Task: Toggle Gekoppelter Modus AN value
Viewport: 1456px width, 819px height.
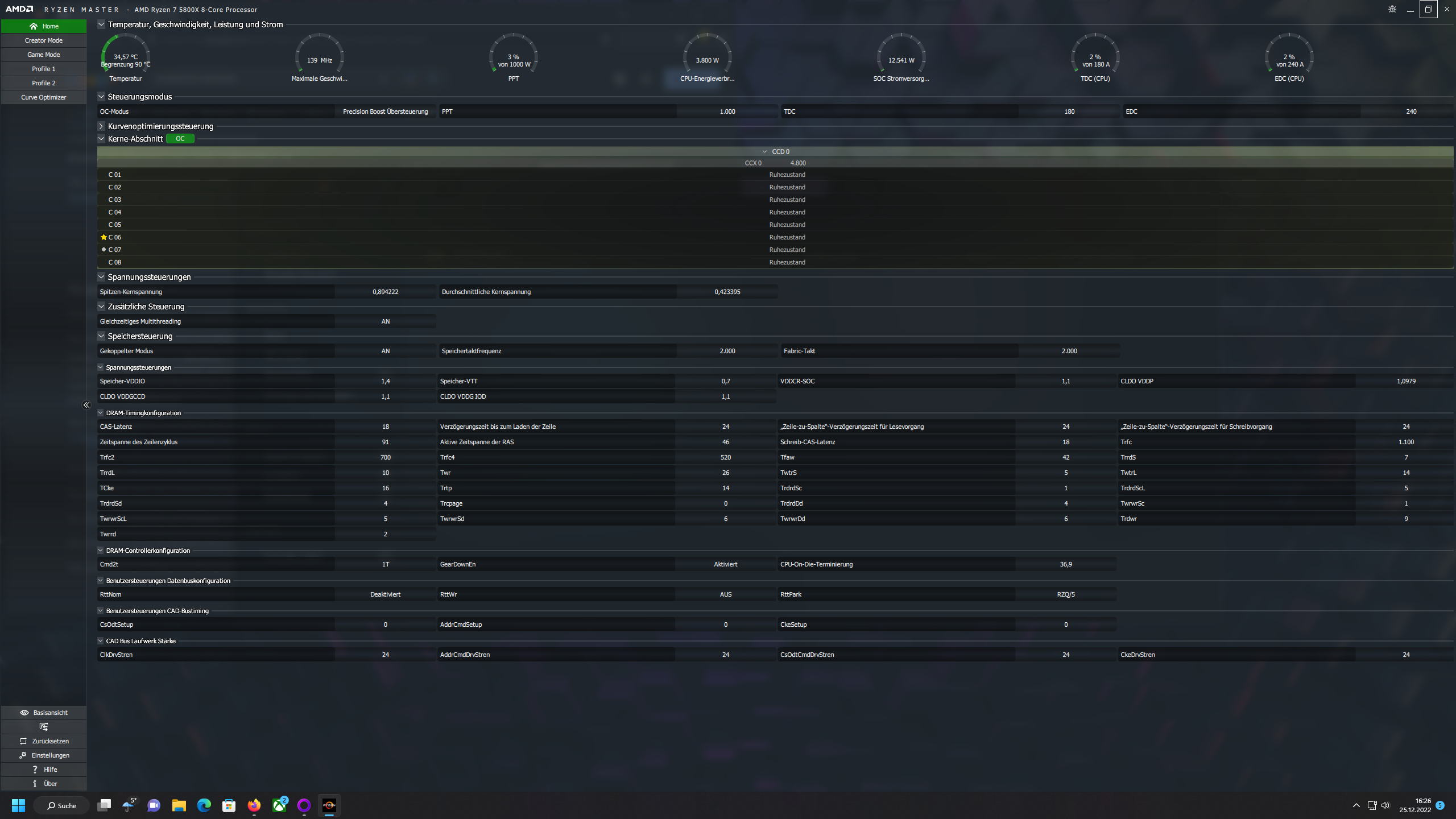Action: (x=385, y=351)
